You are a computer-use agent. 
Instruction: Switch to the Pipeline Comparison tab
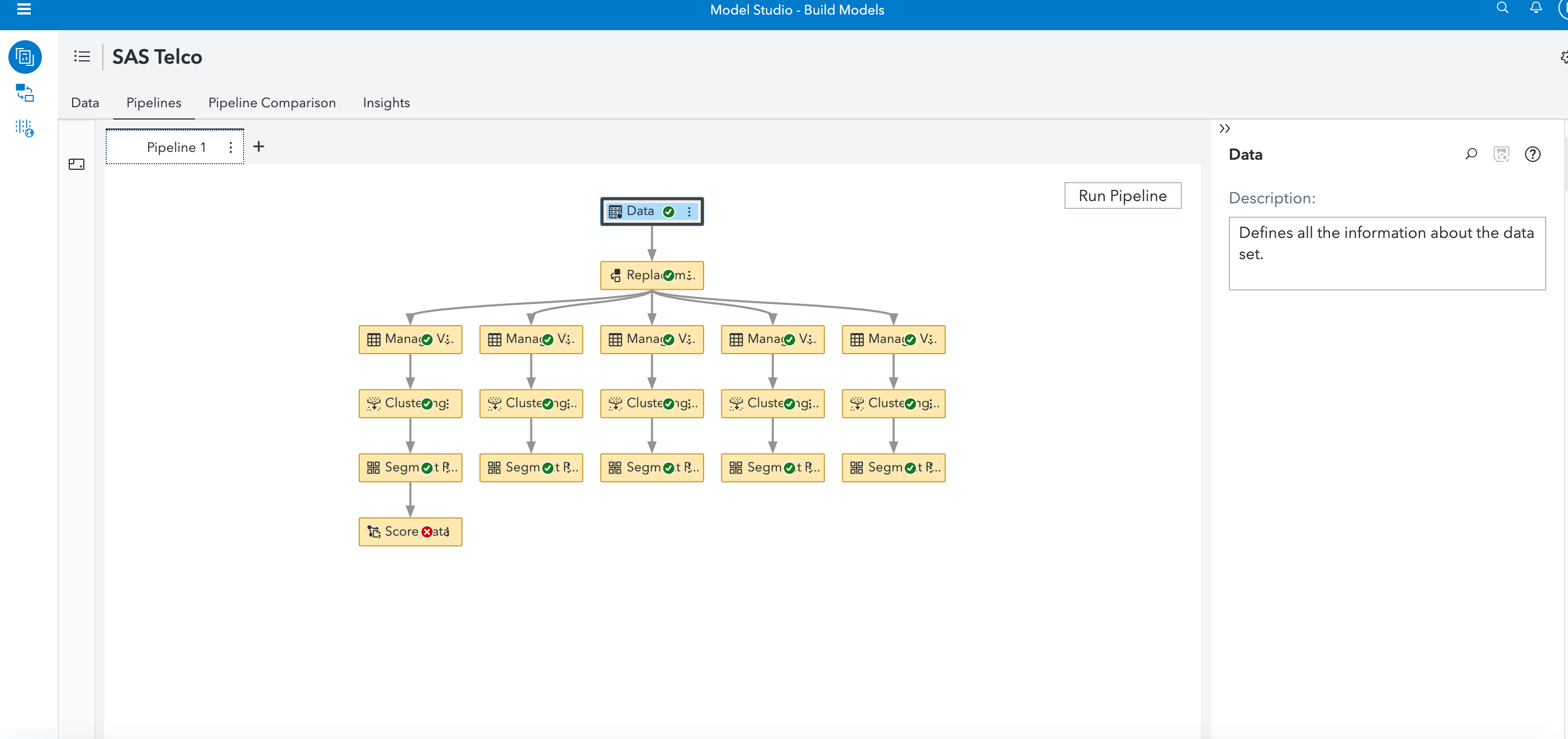[272, 103]
